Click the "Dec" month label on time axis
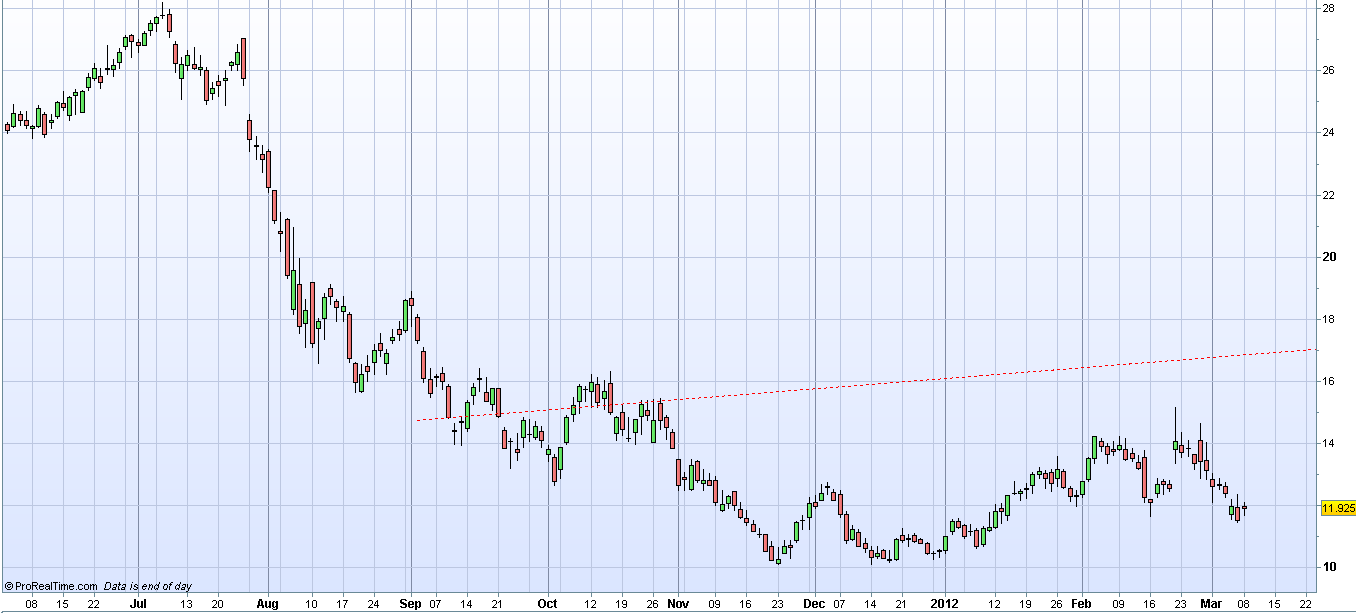1356x613 pixels. click(x=815, y=604)
